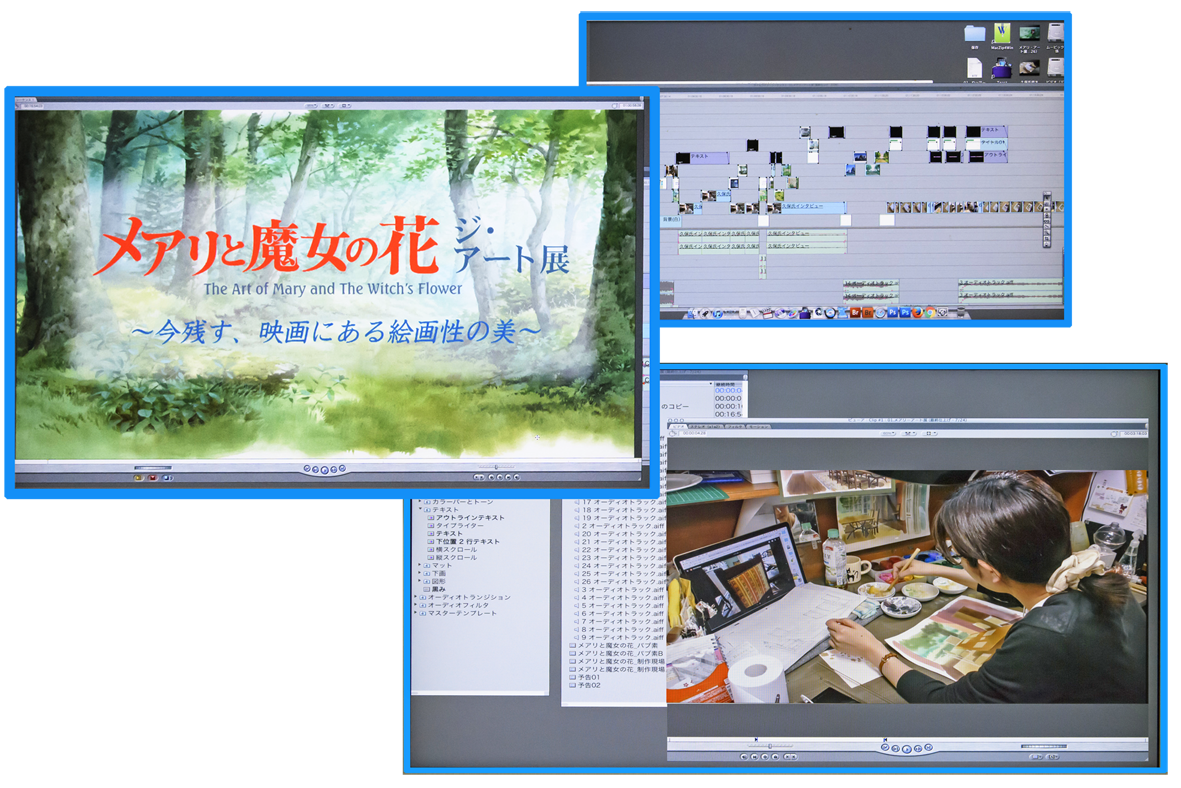Open top movie thumbnail file on desktop

click(x=1029, y=33)
